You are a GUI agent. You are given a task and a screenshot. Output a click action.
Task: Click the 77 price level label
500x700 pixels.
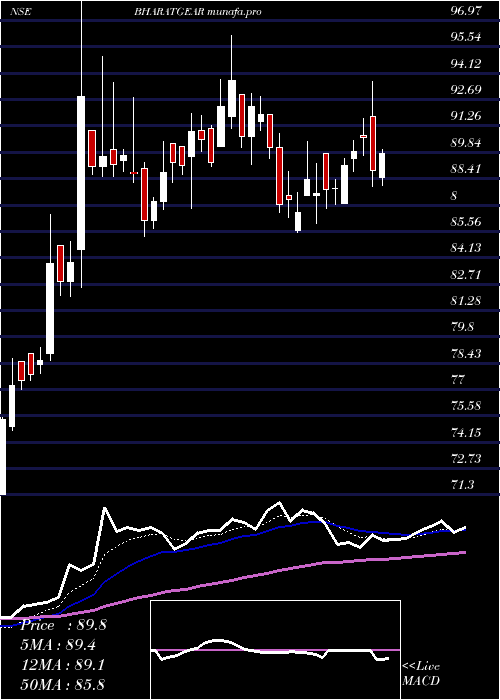click(x=458, y=380)
